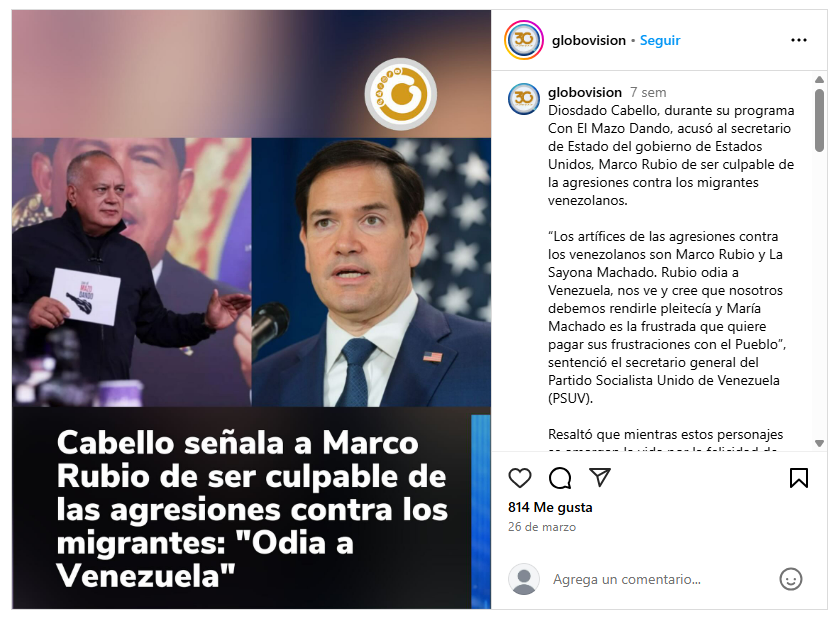Click globovision avatar beside the caption
This screenshot has width=839, height=620.
523,99
